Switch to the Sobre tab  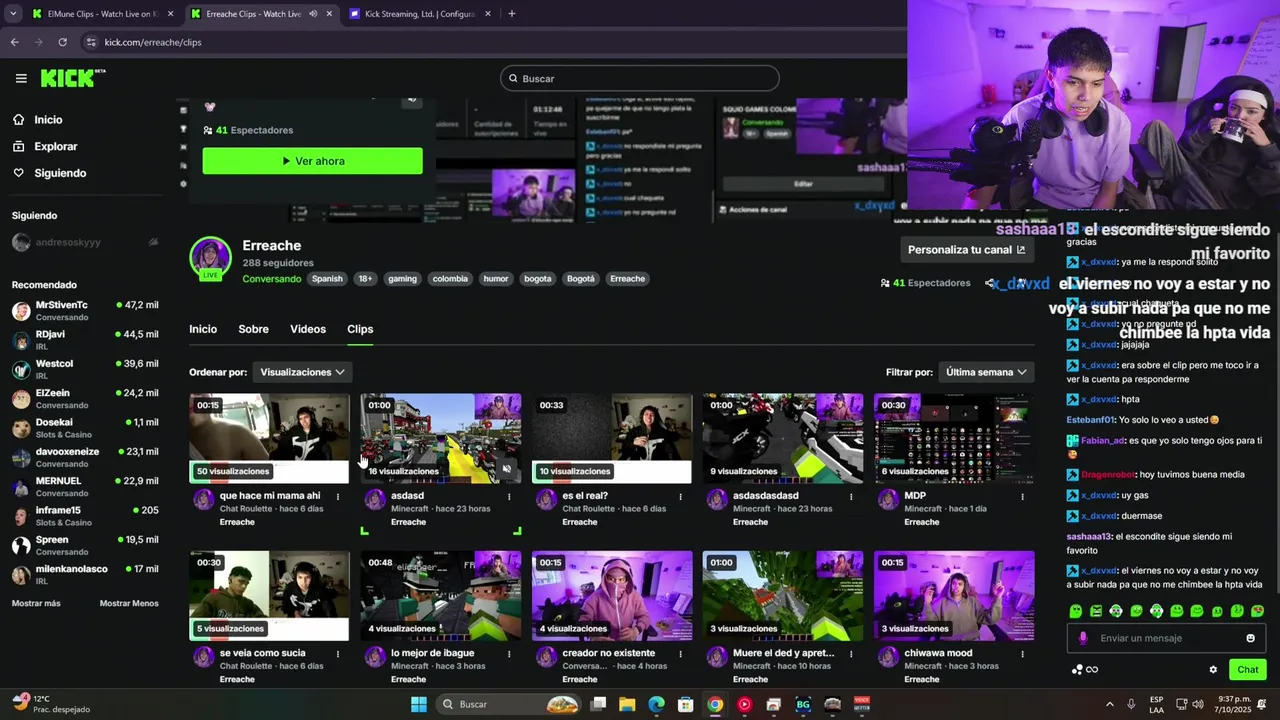coord(253,329)
